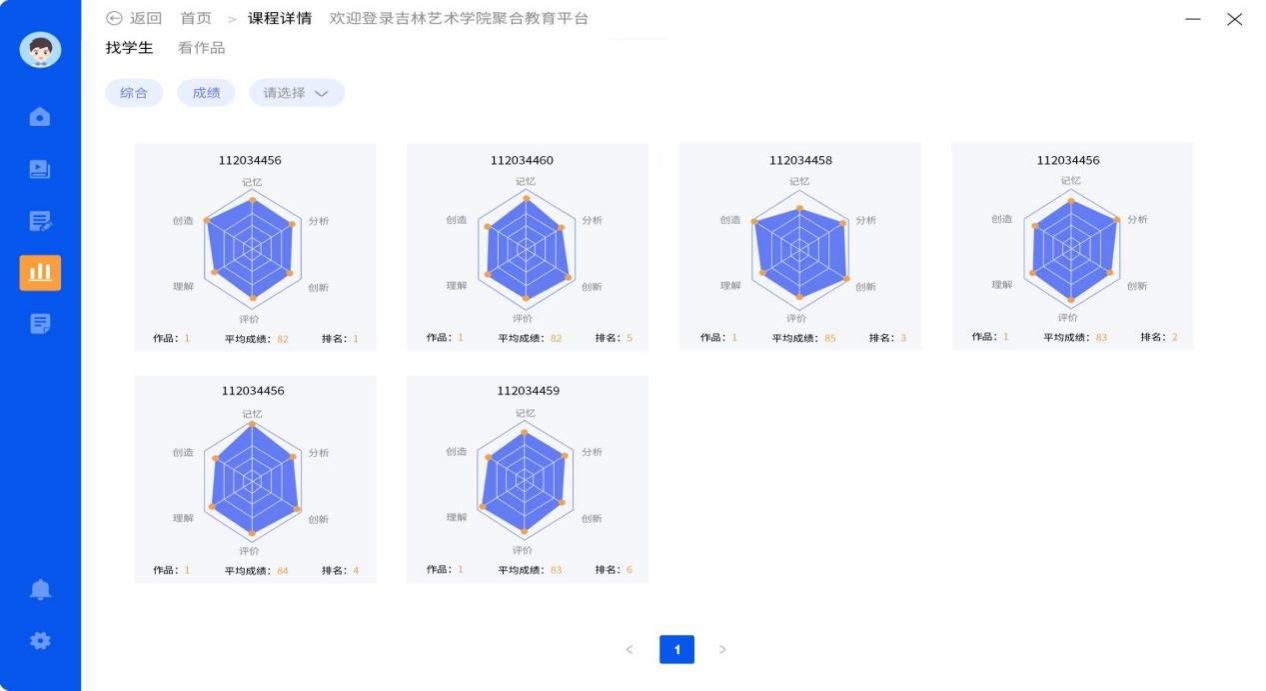
Task: Open the notes document sidebar icon
Action: tap(40, 323)
